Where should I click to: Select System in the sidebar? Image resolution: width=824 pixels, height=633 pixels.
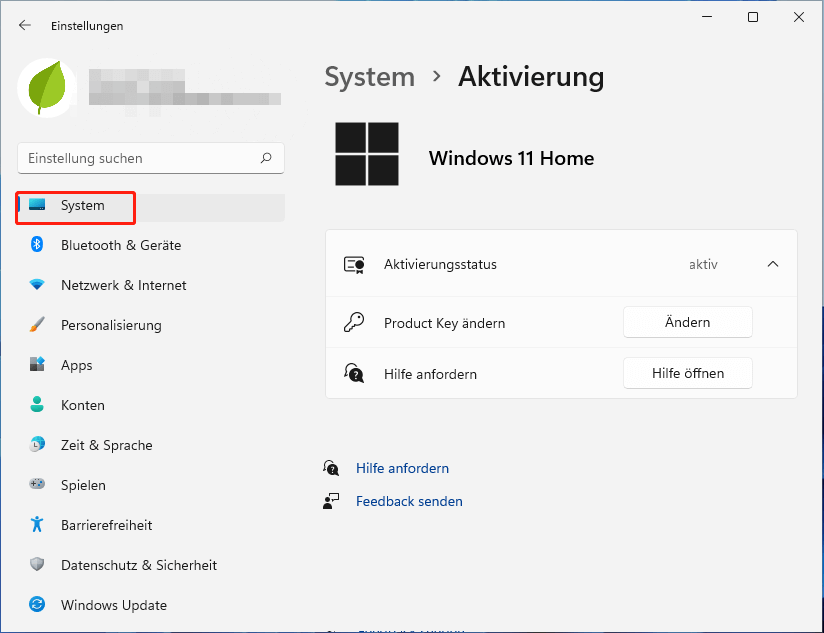pyautogui.click(x=82, y=206)
